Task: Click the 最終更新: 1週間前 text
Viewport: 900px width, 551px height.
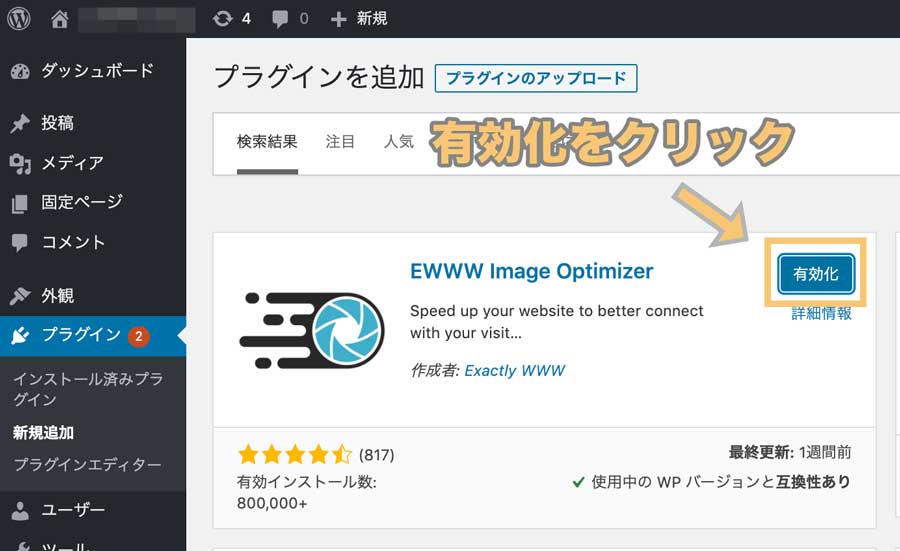Action: tap(790, 452)
